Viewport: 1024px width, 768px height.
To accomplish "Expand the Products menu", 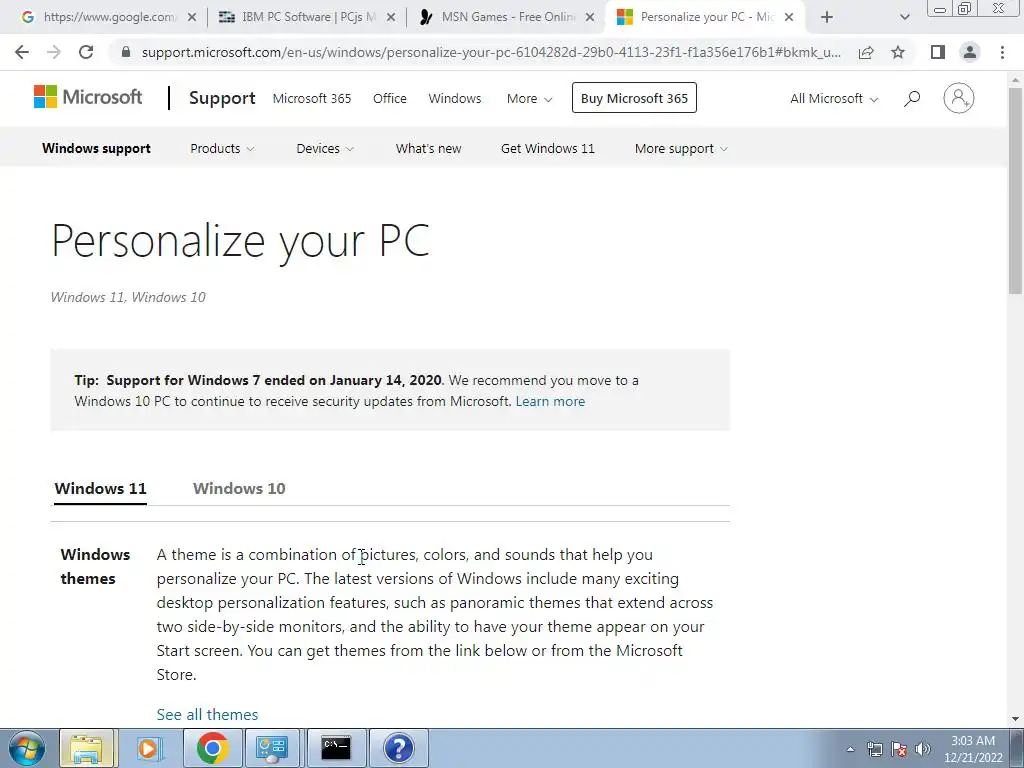I will 222,148.
